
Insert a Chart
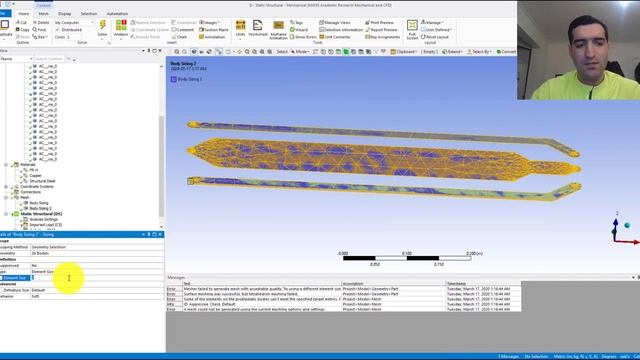tap(179, 37)
